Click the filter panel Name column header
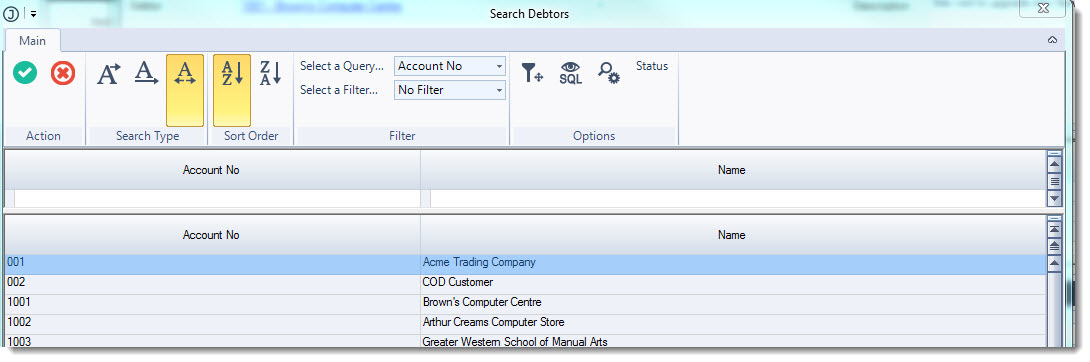Image resolution: width=1090 pixels, height=362 pixels. click(732, 170)
